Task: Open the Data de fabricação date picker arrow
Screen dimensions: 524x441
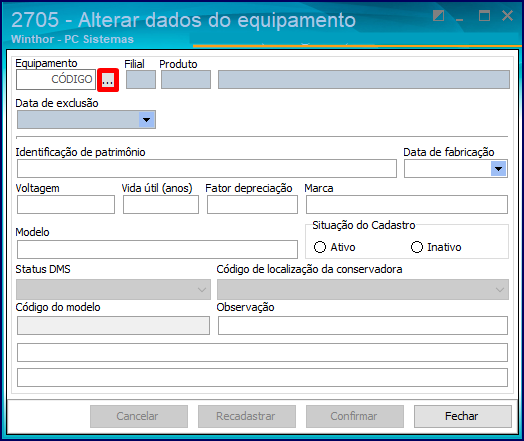Action: tap(499, 169)
